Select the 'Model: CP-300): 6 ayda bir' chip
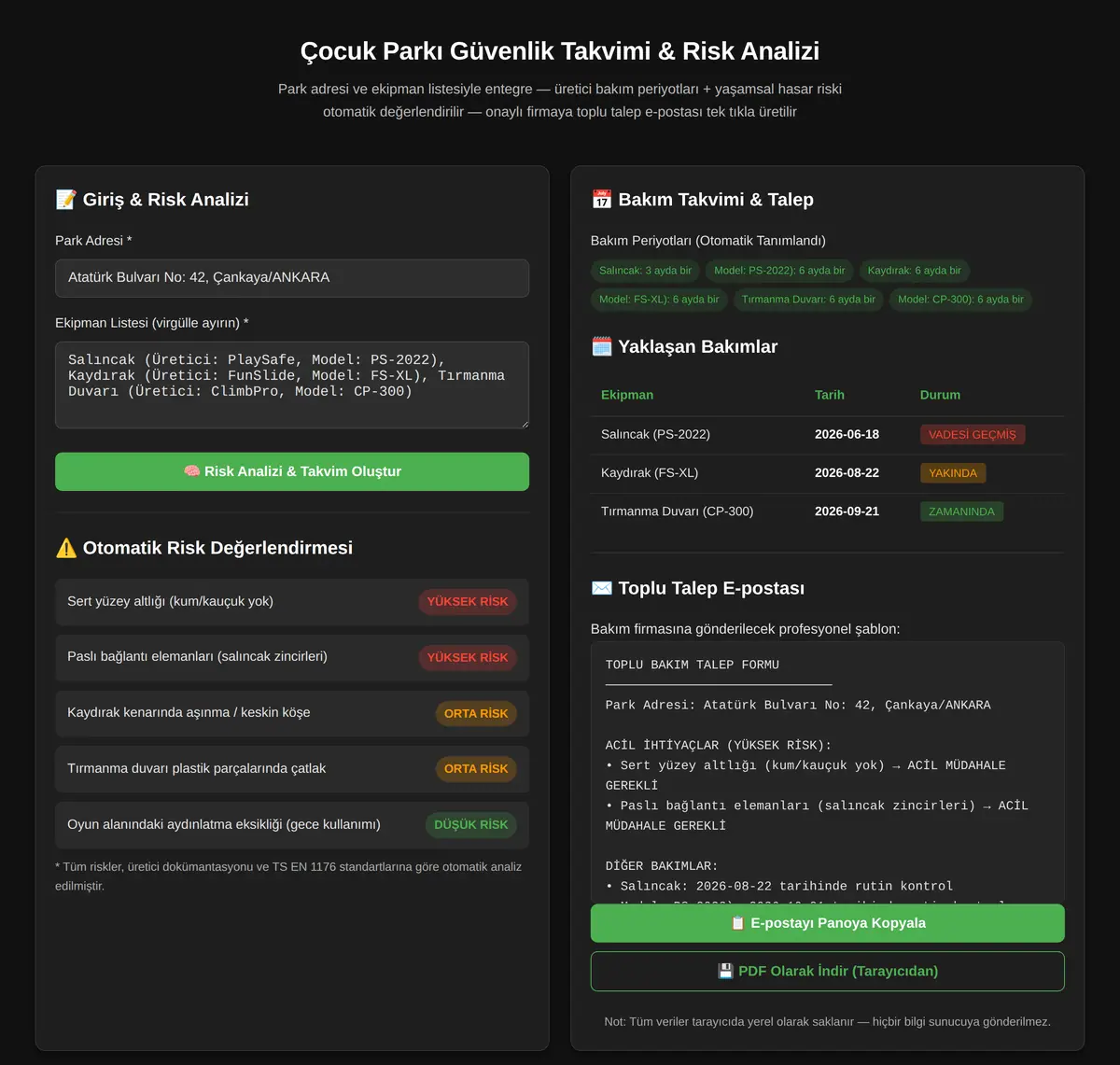The width and height of the screenshot is (1120, 1065). tap(960, 300)
